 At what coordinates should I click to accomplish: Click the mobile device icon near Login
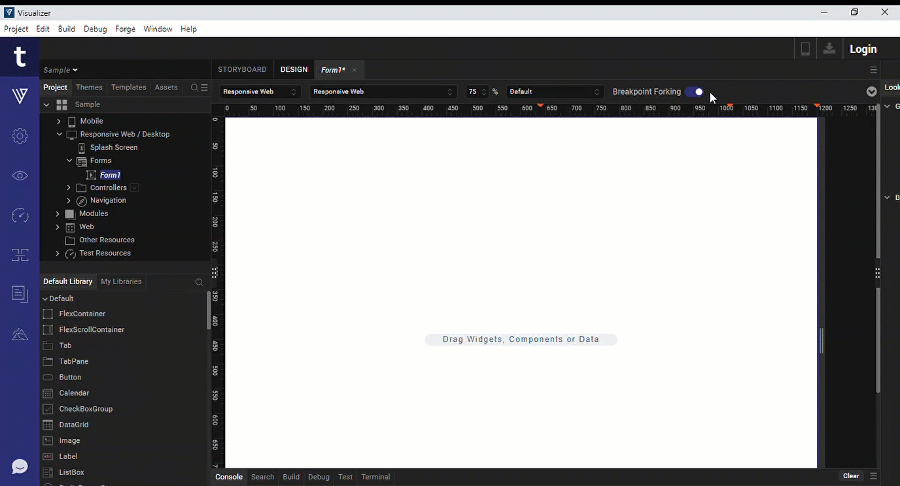pyautogui.click(x=805, y=49)
